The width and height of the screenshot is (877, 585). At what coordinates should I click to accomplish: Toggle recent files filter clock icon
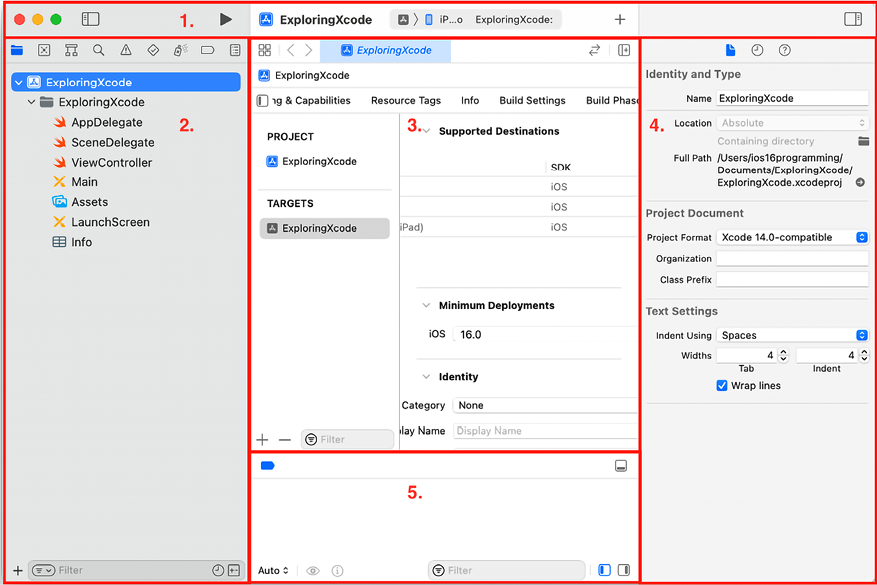[218, 570]
